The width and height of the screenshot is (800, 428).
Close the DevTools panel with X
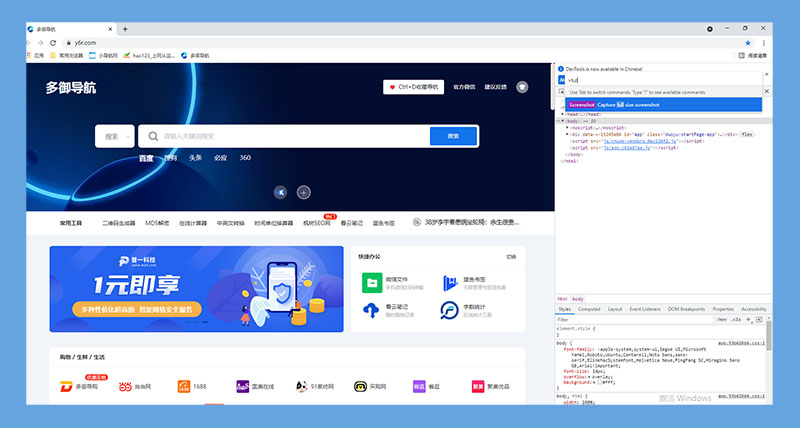(766, 91)
